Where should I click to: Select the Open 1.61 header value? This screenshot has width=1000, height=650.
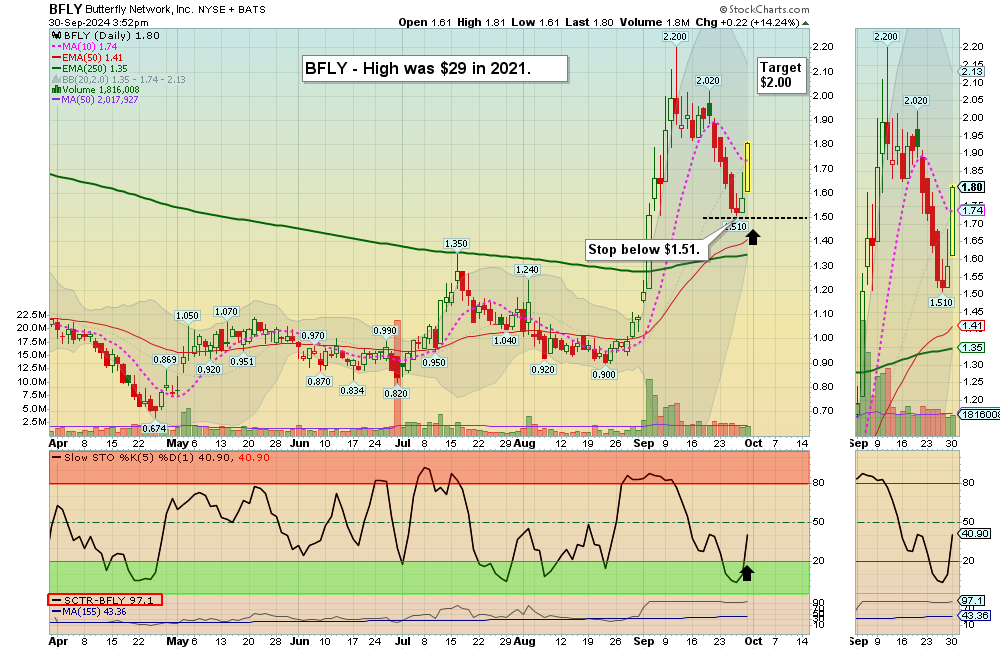[x=425, y=22]
